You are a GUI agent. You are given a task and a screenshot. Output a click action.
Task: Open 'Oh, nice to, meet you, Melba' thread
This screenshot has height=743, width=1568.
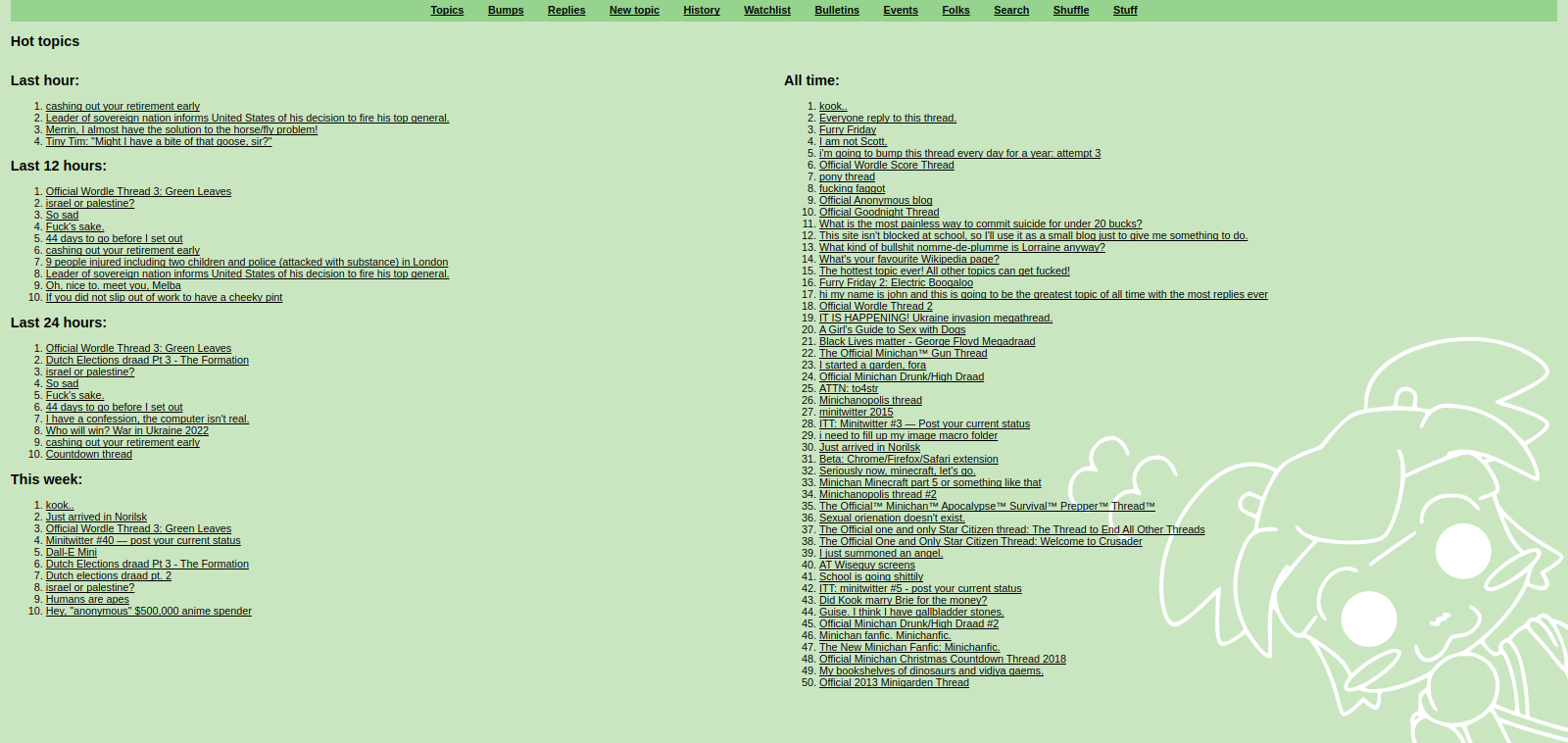point(114,286)
